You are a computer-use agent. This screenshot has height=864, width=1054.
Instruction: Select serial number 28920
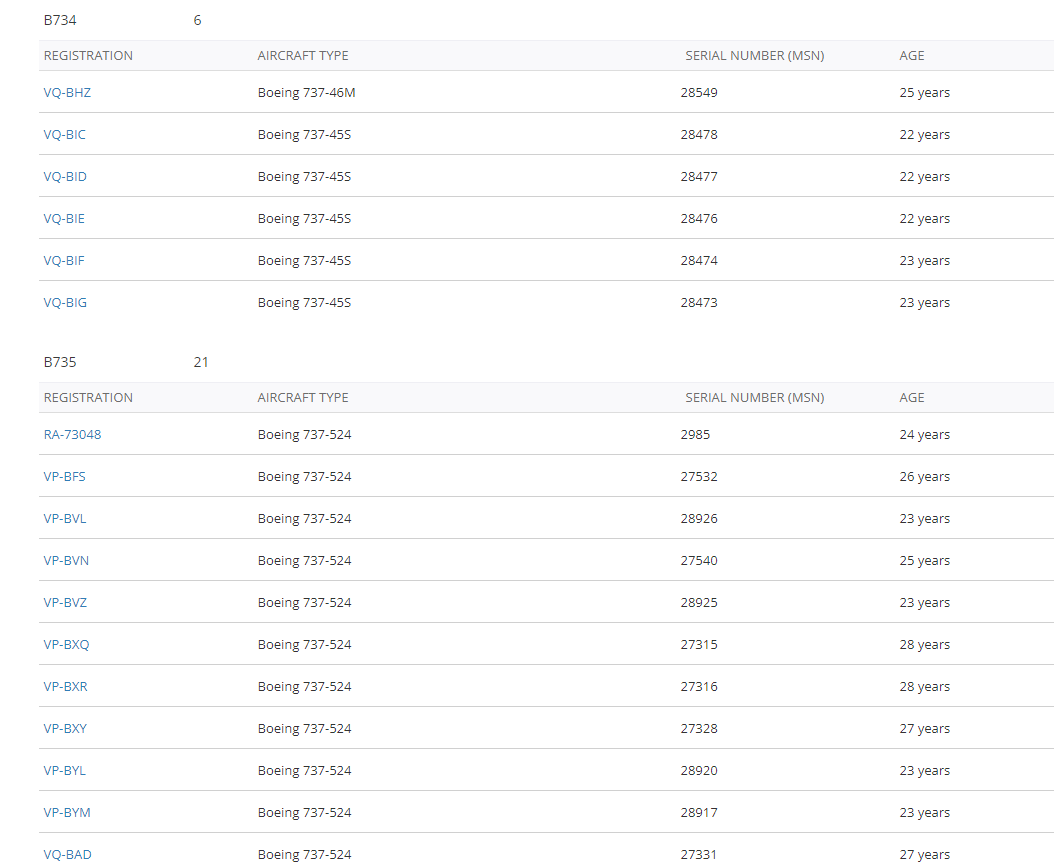point(699,771)
